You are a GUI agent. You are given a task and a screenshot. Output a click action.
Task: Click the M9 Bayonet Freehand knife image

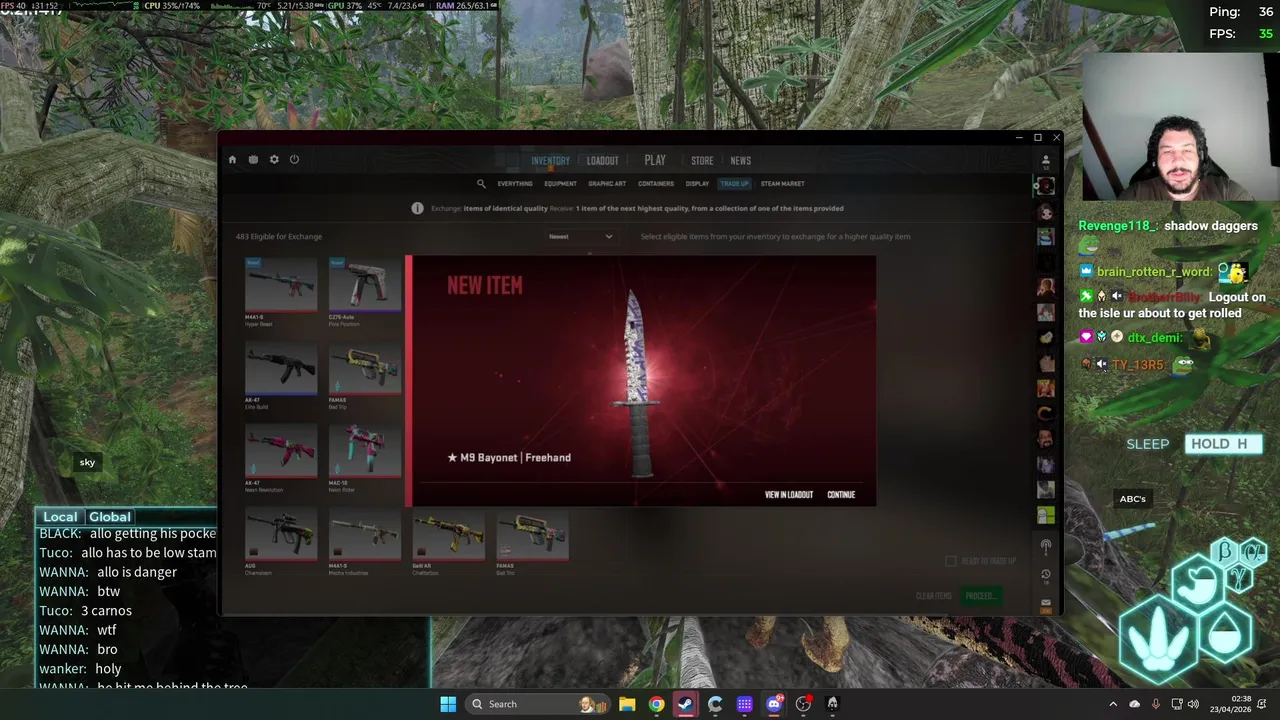click(x=638, y=383)
